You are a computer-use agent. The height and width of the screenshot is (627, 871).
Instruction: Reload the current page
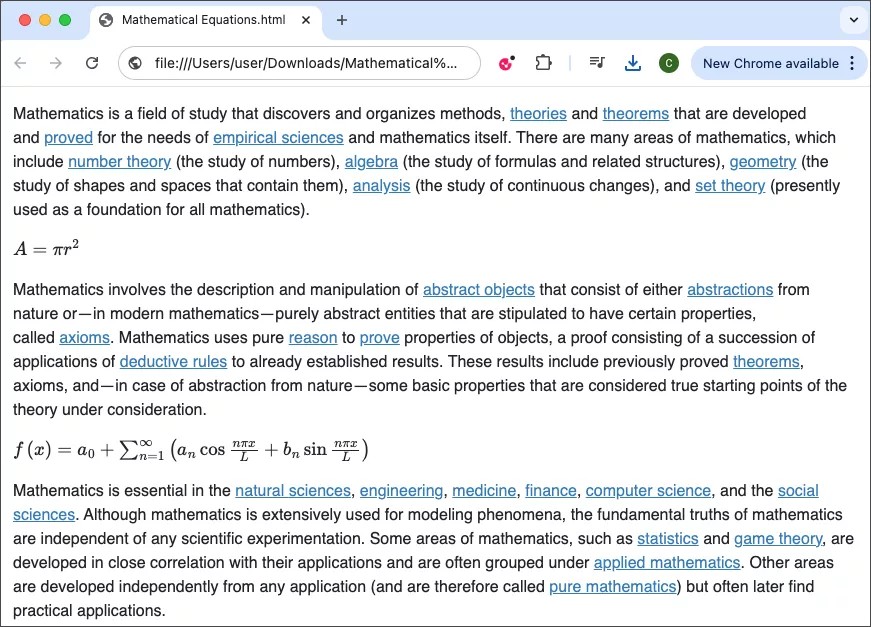click(x=92, y=62)
